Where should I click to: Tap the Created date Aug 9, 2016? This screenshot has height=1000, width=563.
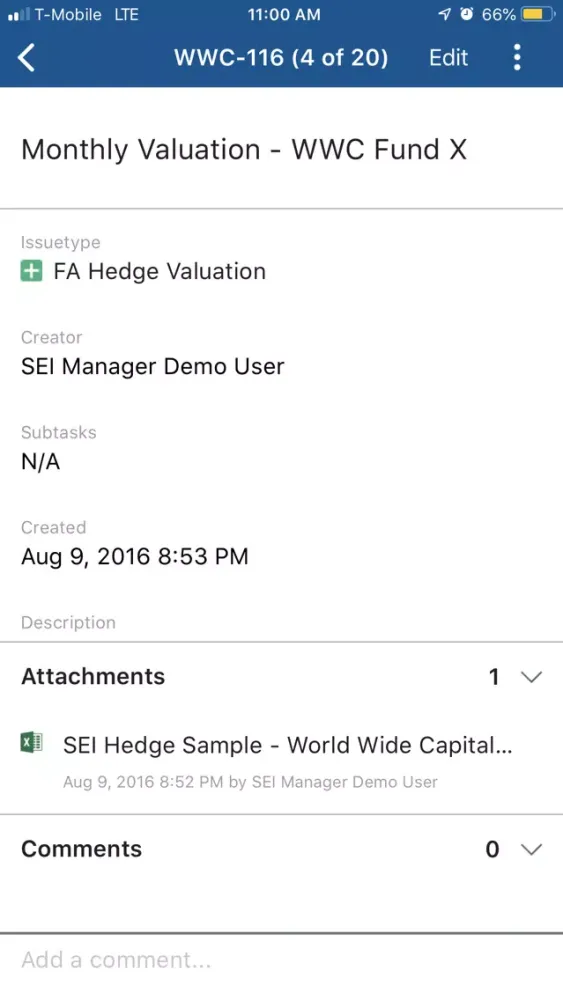tap(135, 557)
